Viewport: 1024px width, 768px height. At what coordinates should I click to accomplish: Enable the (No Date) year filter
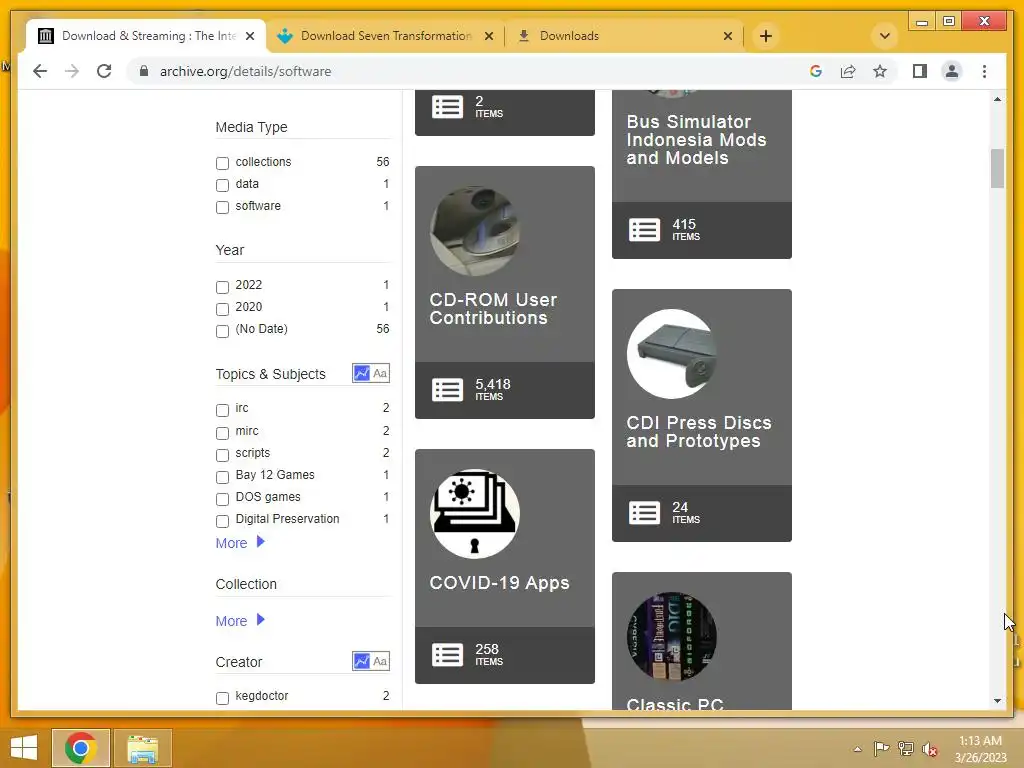pos(222,330)
